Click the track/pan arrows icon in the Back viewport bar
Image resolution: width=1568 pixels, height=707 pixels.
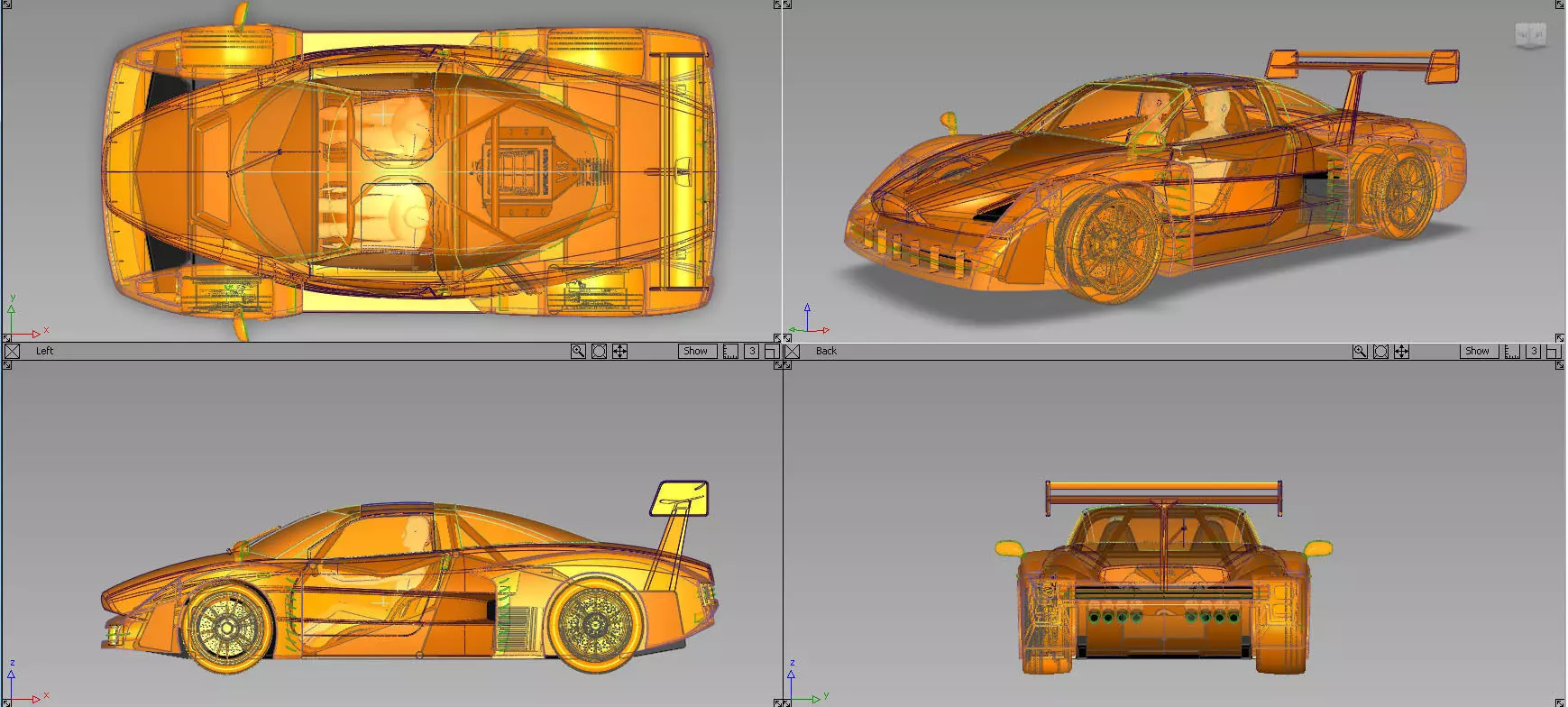pos(1402,352)
